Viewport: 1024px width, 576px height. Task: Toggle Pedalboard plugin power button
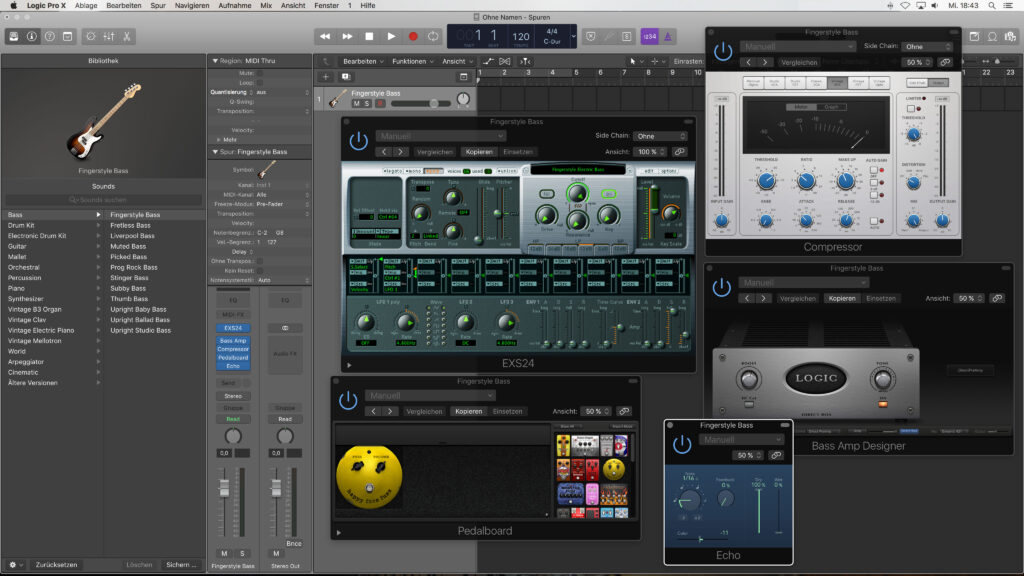click(348, 400)
